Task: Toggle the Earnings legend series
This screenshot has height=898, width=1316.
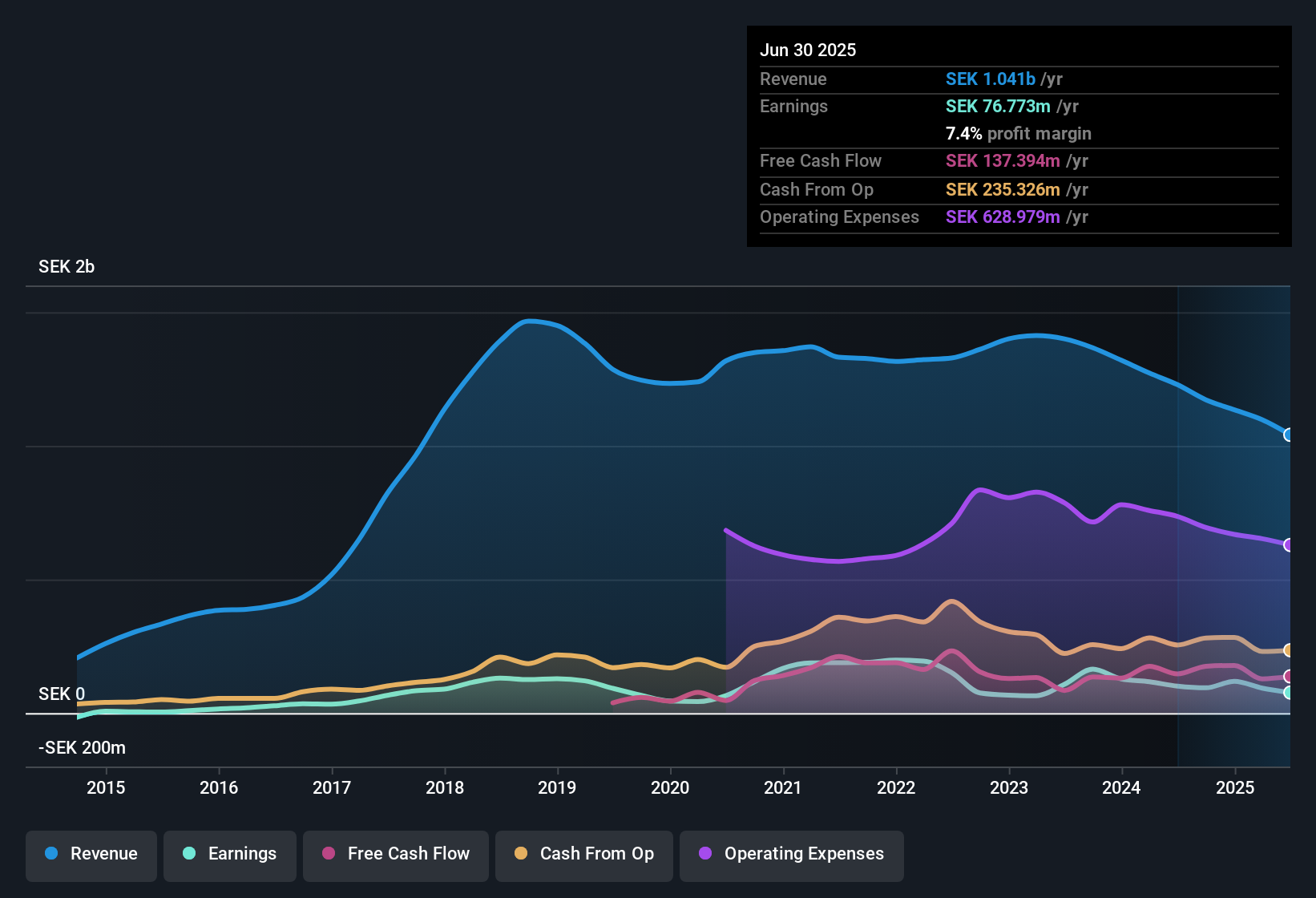Action: click(x=230, y=854)
